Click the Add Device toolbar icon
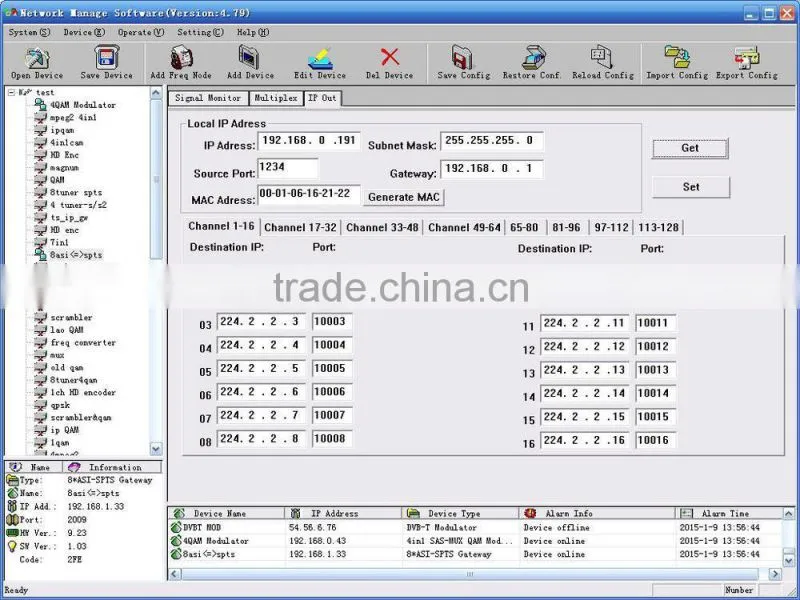The image size is (800, 600). 249,57
